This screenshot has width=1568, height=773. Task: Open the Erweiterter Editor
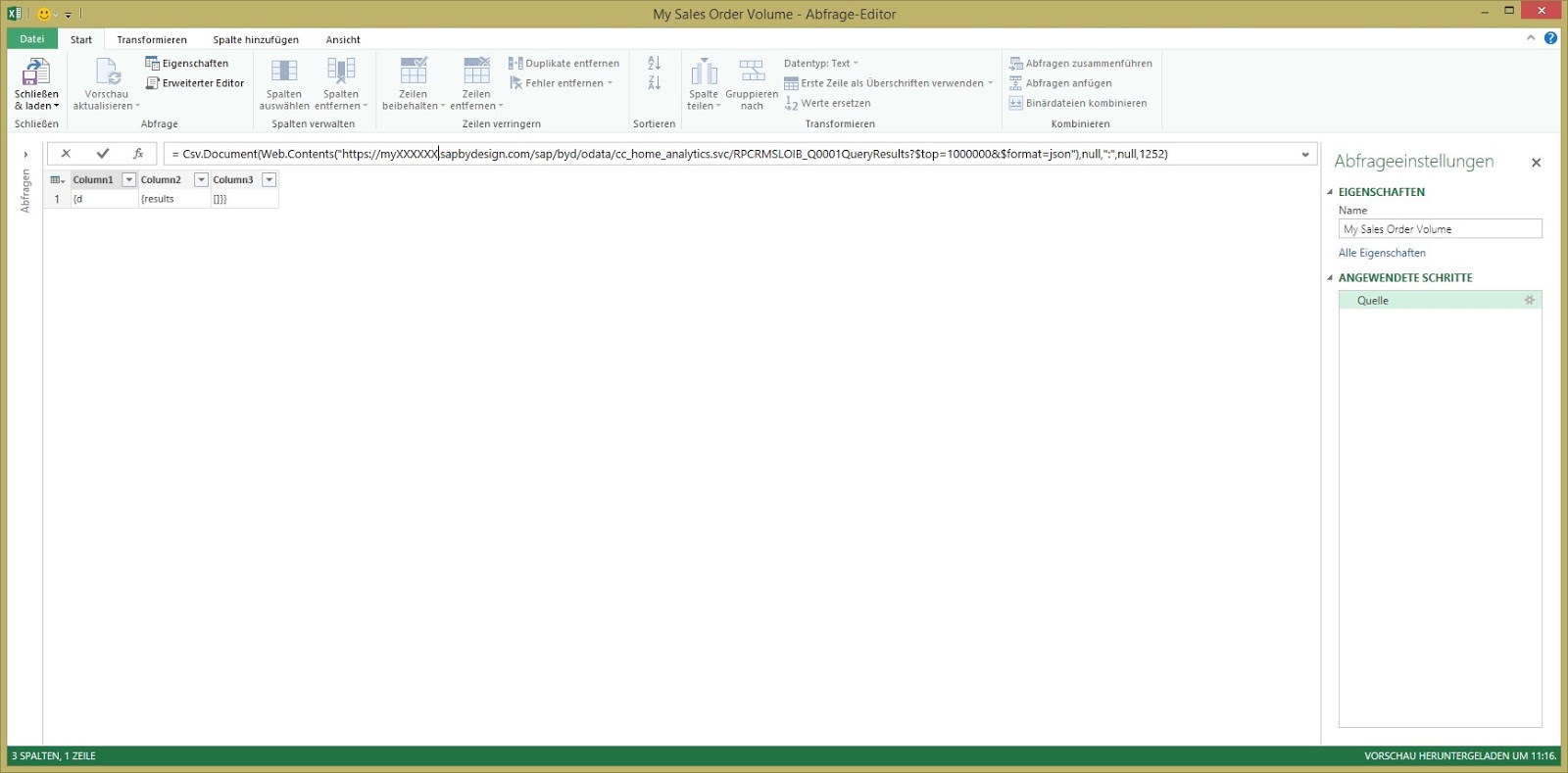195,83
